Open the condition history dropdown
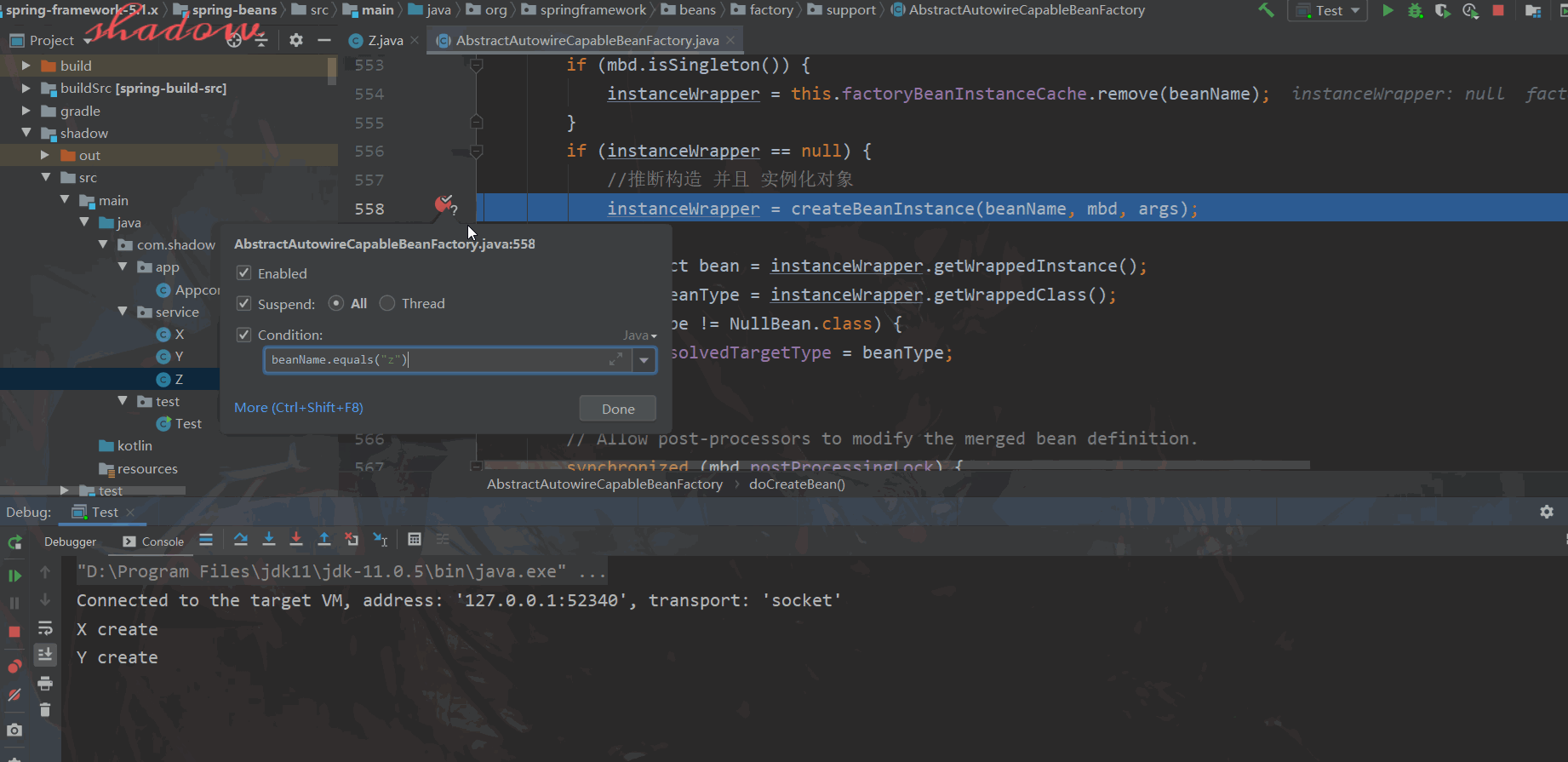This screenshot has height=762, width=1568. (x=644, y=360)
